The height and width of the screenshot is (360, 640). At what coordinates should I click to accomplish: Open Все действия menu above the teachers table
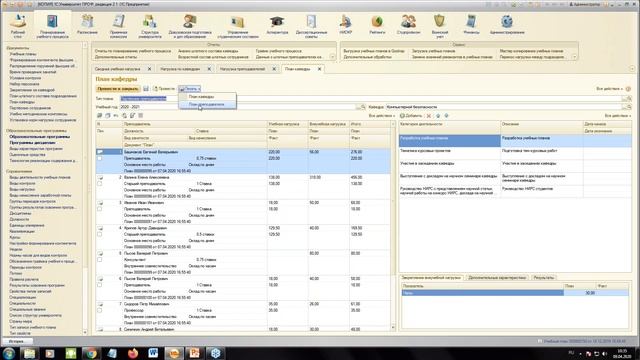click(x=382, y=116)
